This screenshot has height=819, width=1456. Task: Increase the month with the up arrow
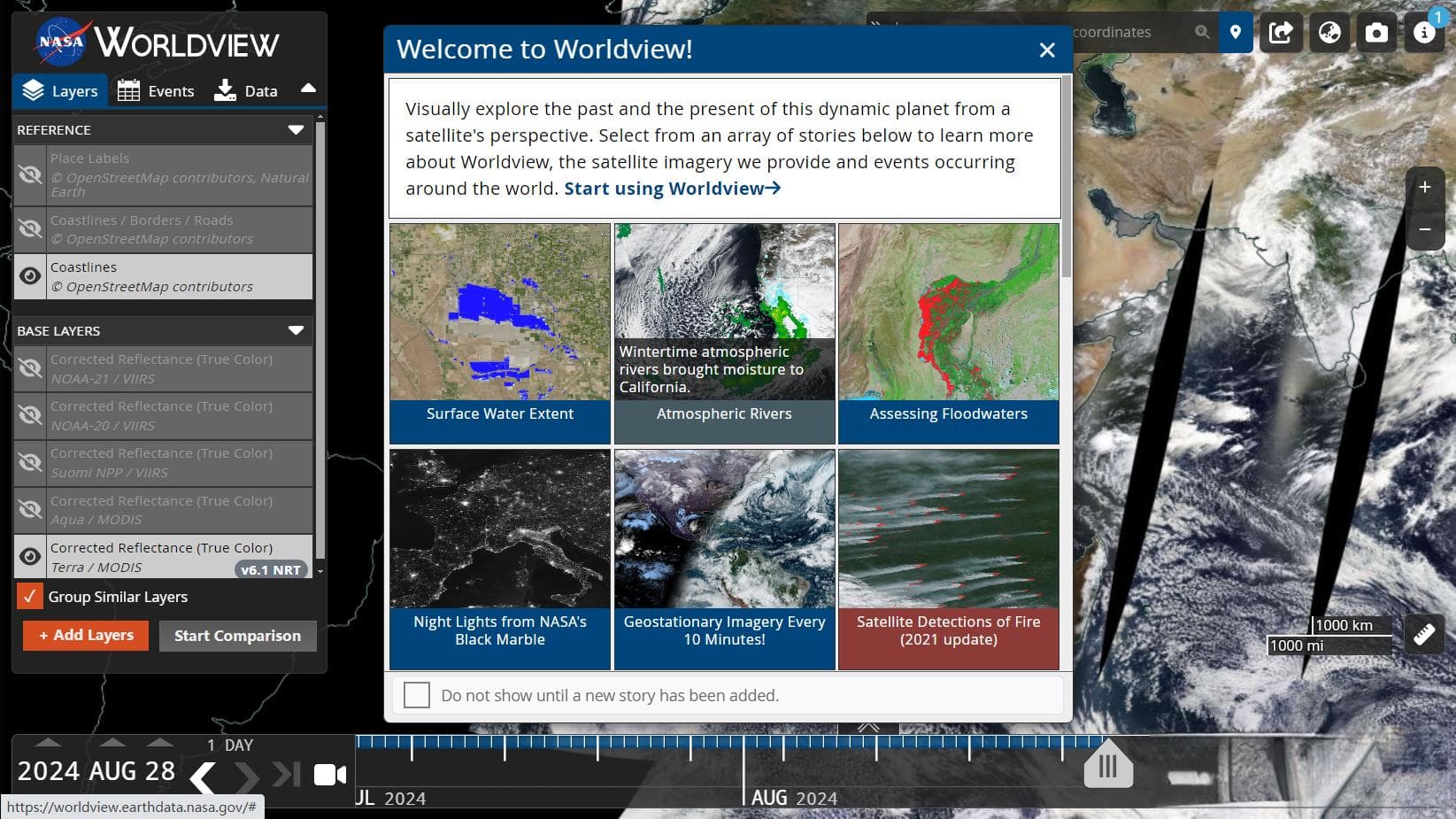[x=112, y=742]
